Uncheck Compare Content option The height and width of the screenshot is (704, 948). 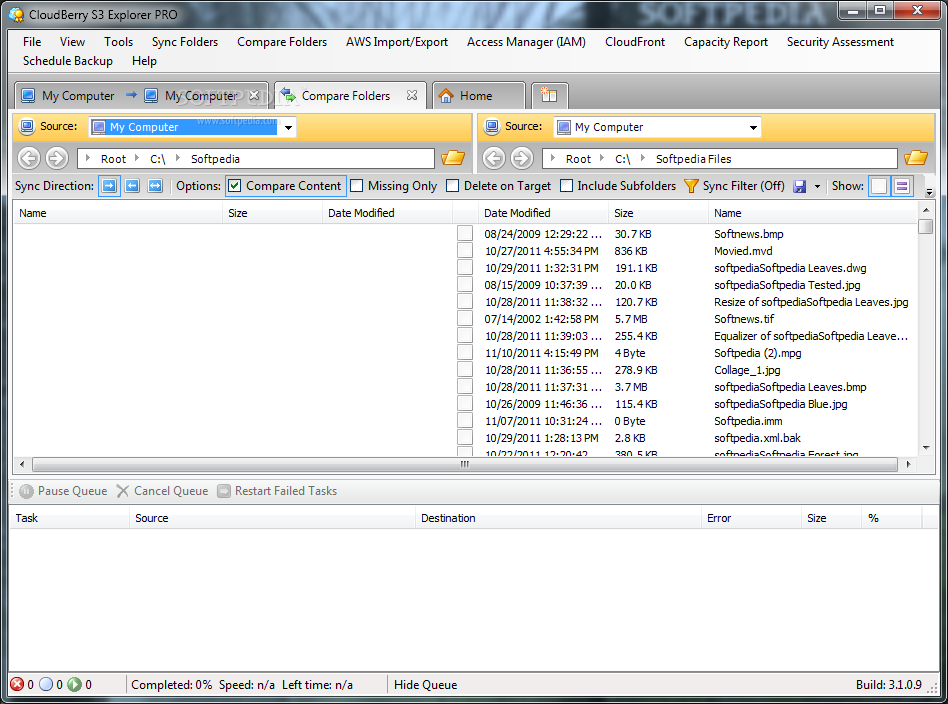(x=235, y=186)
